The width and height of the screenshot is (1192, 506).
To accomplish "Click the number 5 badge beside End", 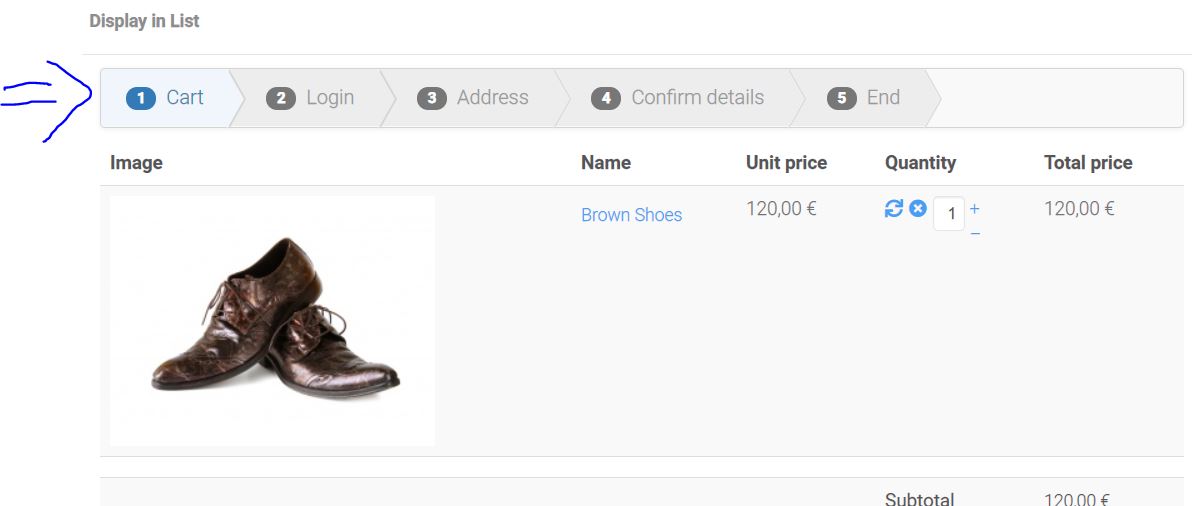I will point(842,98).
